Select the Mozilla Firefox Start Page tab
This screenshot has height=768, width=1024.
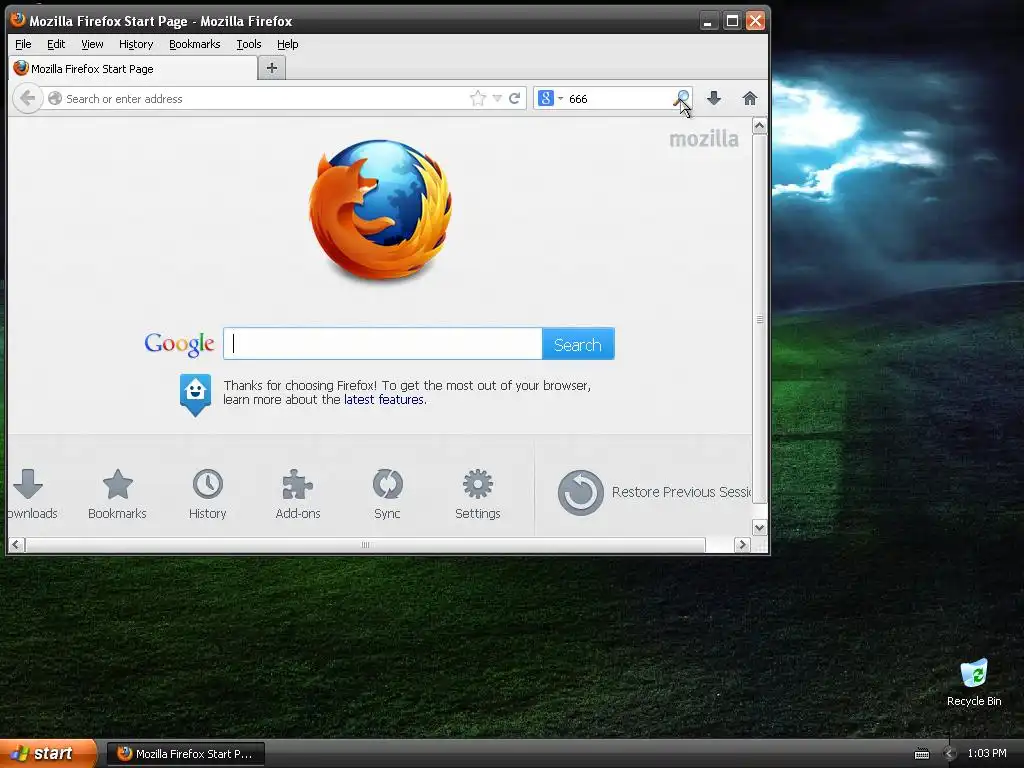point(133,69)
